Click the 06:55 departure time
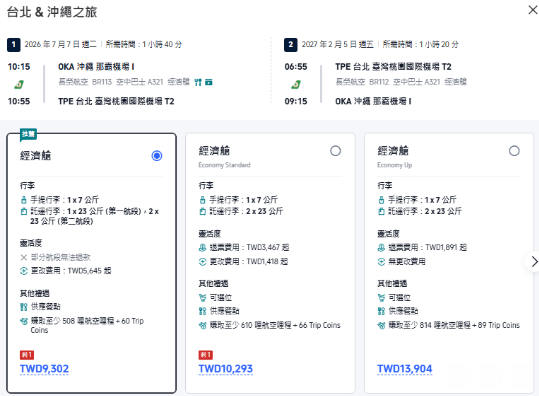 click(x=296, y=67)
